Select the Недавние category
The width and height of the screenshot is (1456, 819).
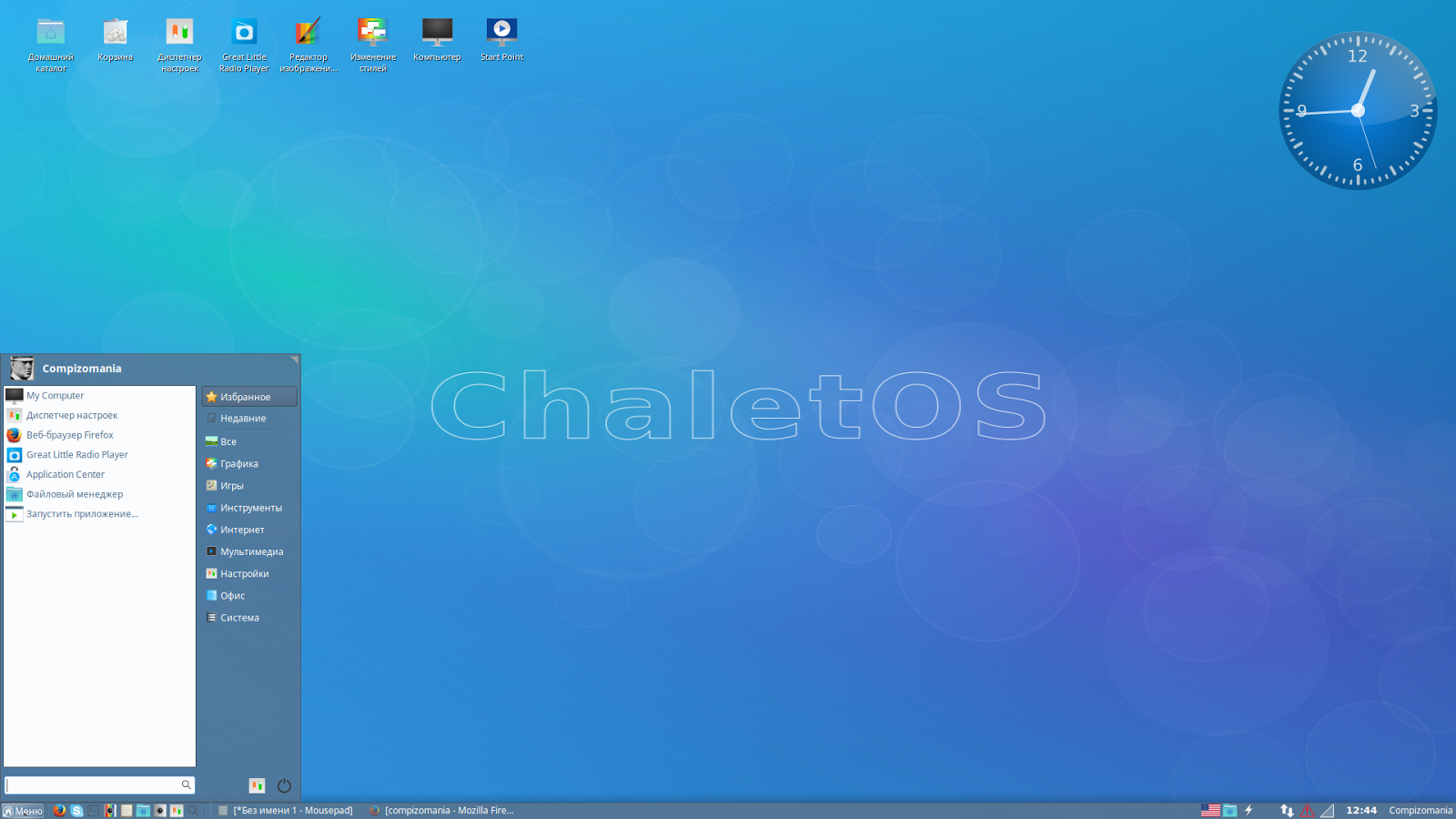click(x=249, y=419)
